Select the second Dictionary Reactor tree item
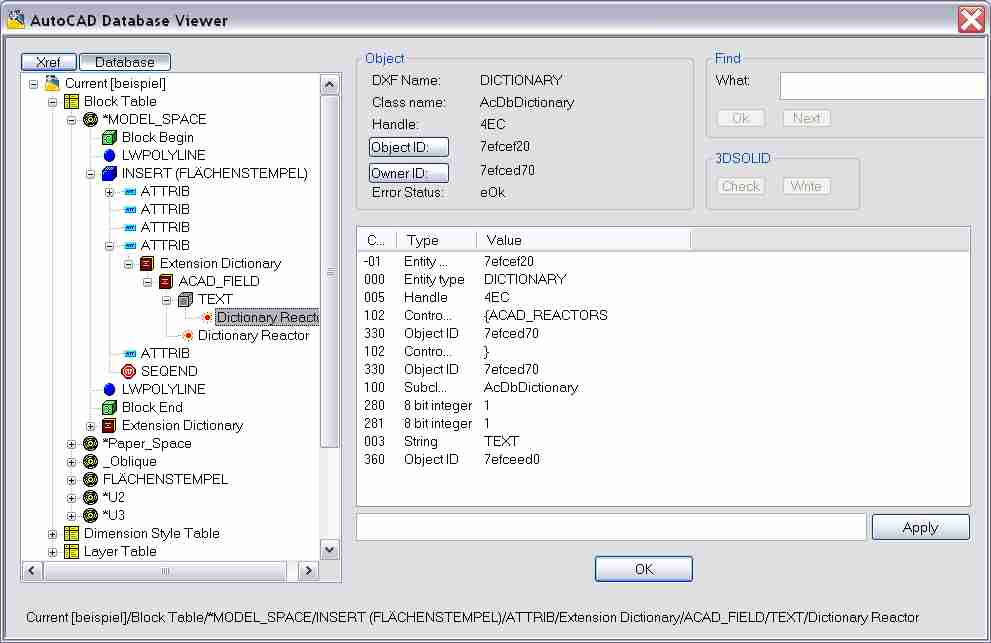 coord(253,335)
